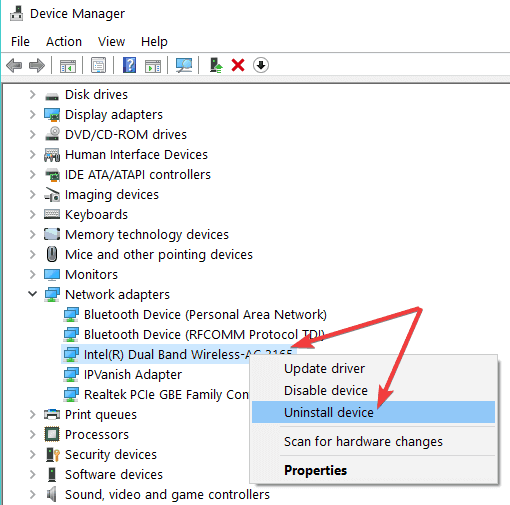Expand the Display adapters node
Screen dimensions: 510x505
[x=32, y=115]
